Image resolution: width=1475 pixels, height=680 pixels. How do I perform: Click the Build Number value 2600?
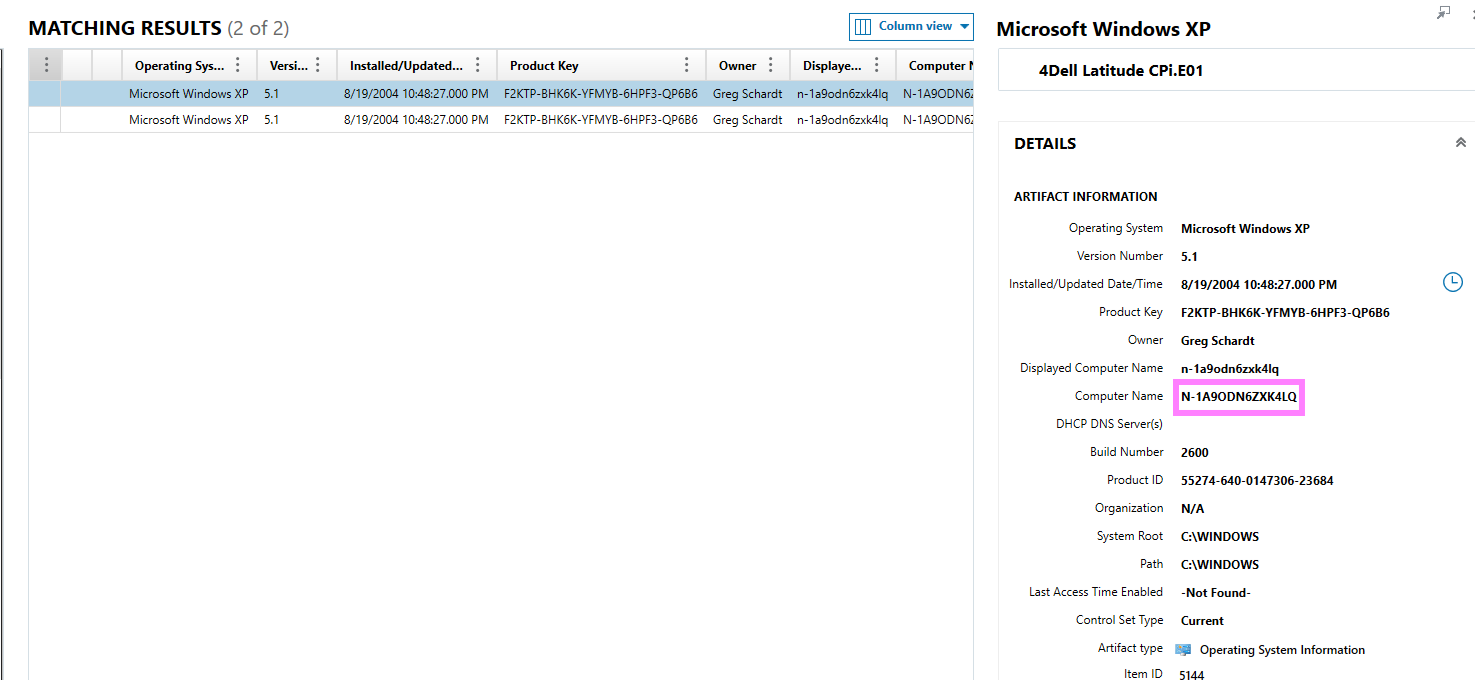click(1195, 452)
